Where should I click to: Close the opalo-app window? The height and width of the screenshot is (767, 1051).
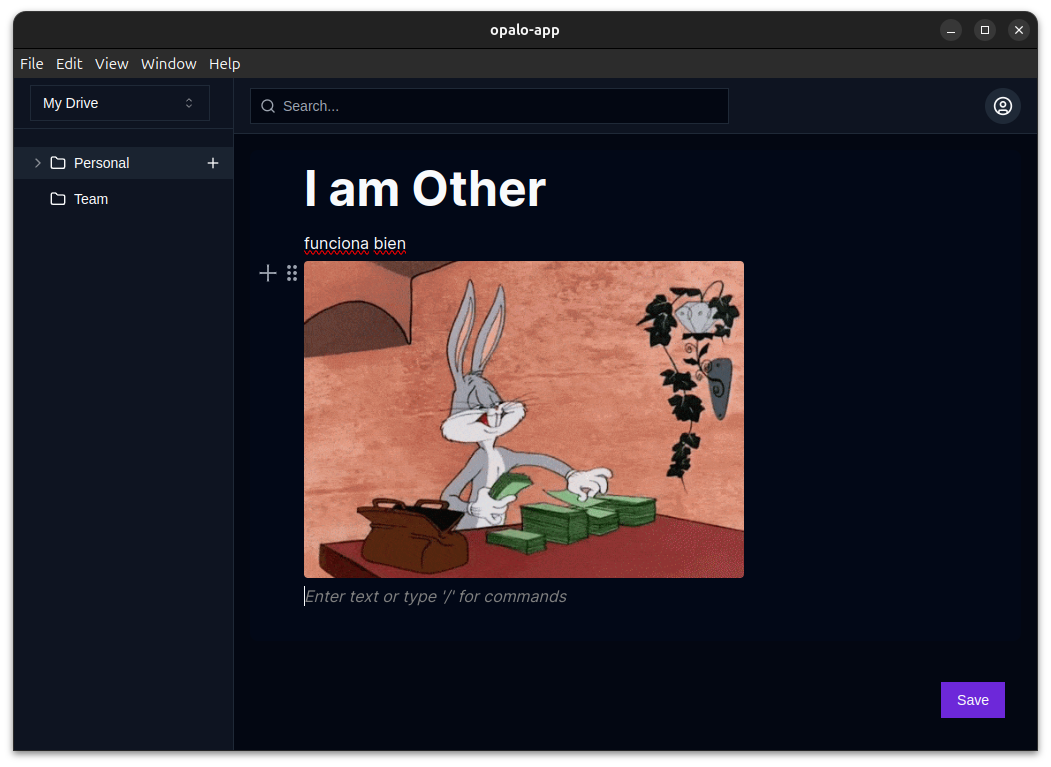click(1019, 30)
